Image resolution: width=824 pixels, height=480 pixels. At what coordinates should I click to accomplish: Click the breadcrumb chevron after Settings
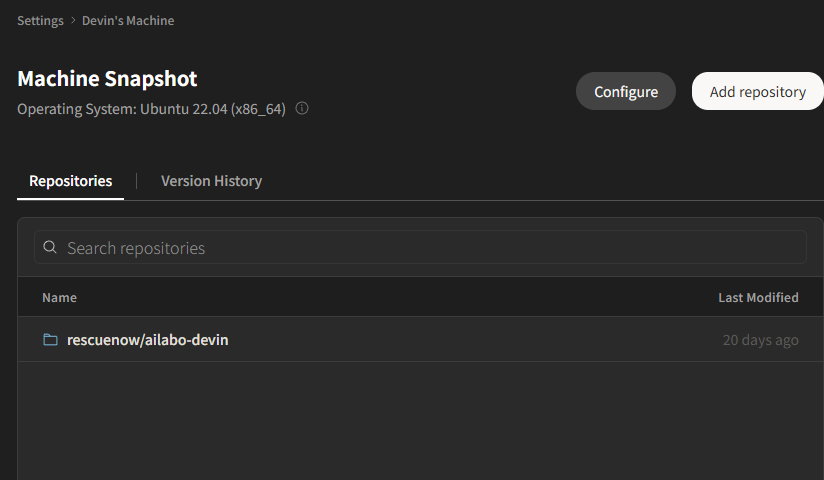coord(73,21)
